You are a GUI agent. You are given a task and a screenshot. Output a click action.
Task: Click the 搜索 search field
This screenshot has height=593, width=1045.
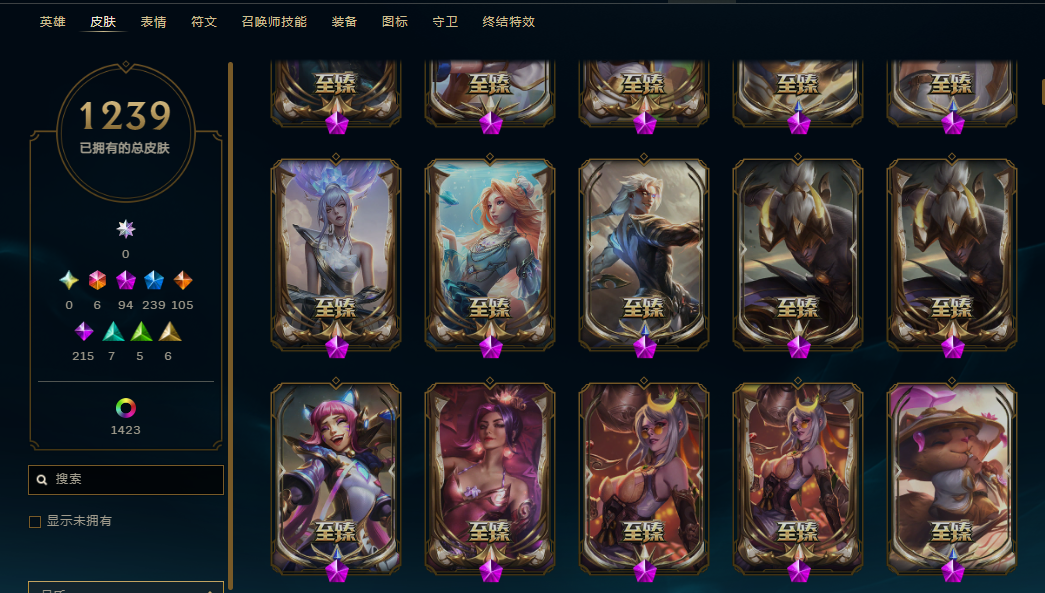pyautogui.click(x=126, y=480)
